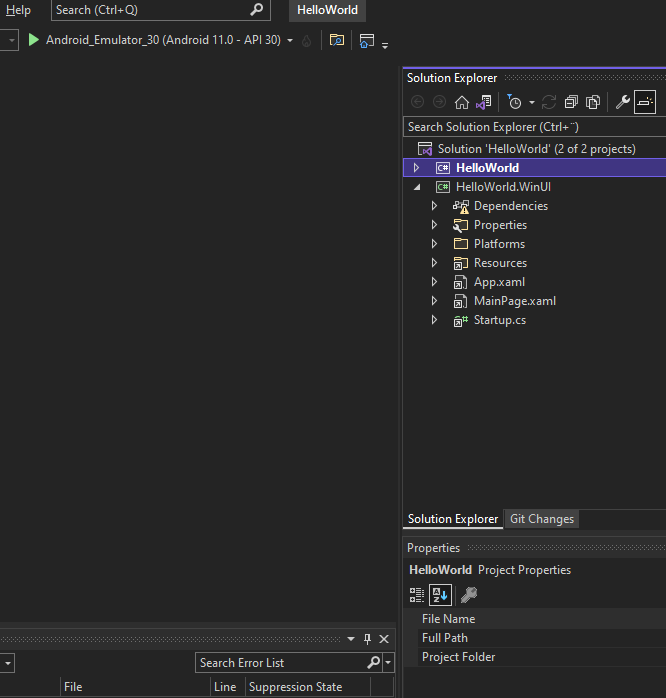
Task: Click the Pending Changes Filter clock icon
Action: [x=514, y=102]
